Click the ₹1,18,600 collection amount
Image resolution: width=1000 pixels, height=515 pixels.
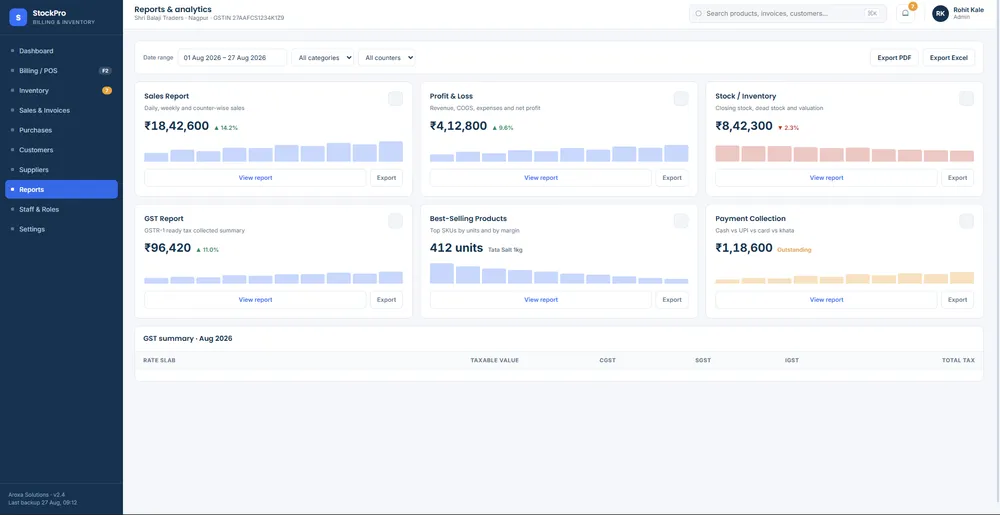(x=744, y=248)
